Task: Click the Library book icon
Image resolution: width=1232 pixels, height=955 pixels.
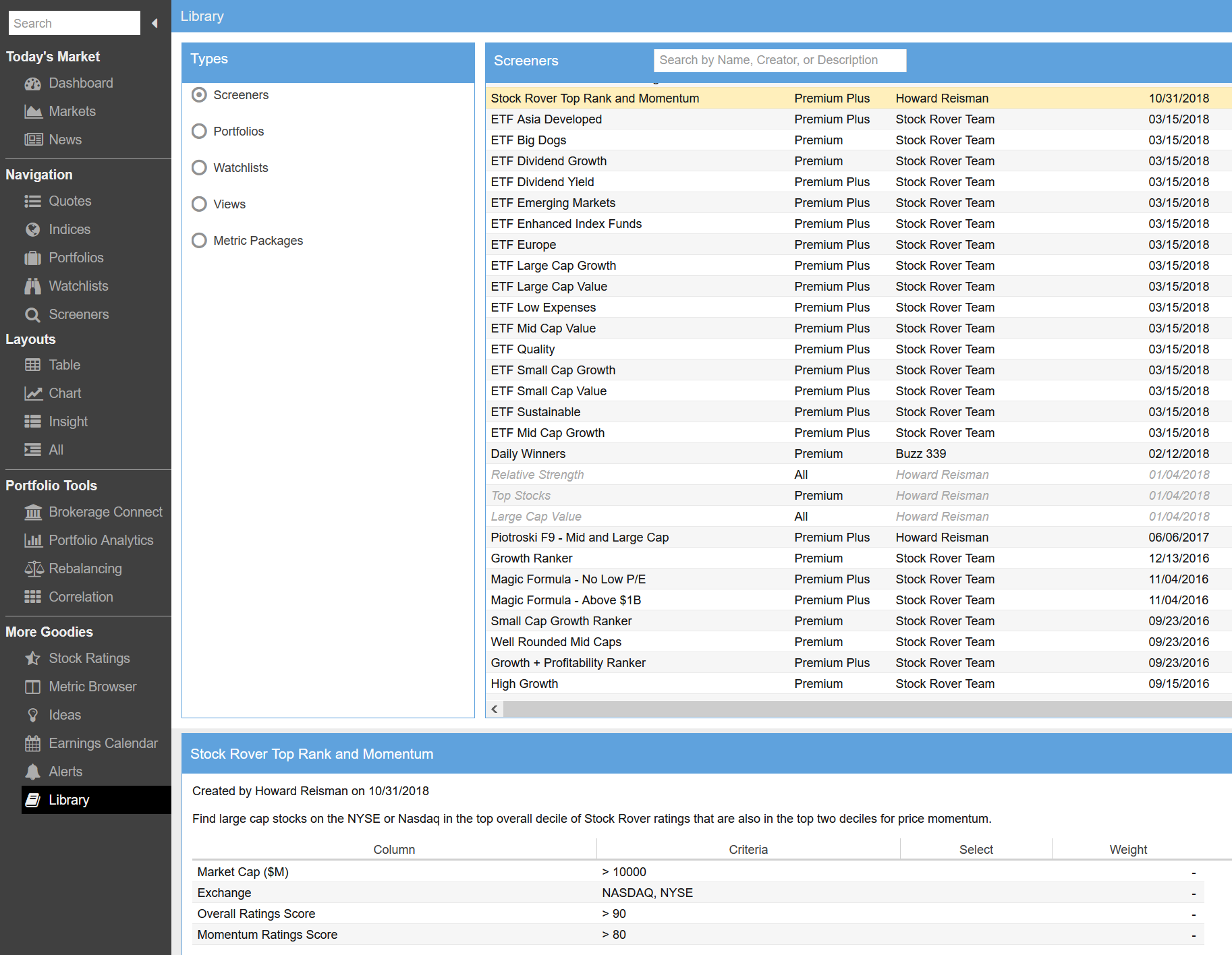Action: click(32, 801)
